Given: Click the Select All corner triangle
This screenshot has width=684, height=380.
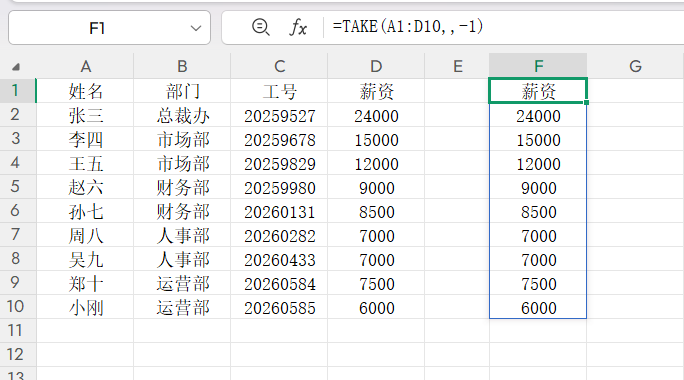Looking at the screenshot, I should point(17,67).
